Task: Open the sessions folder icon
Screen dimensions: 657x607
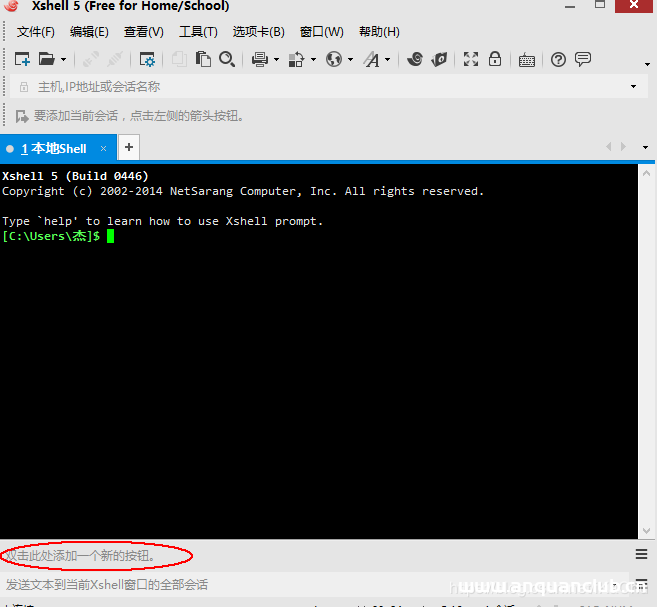Action: click(47, 59)
